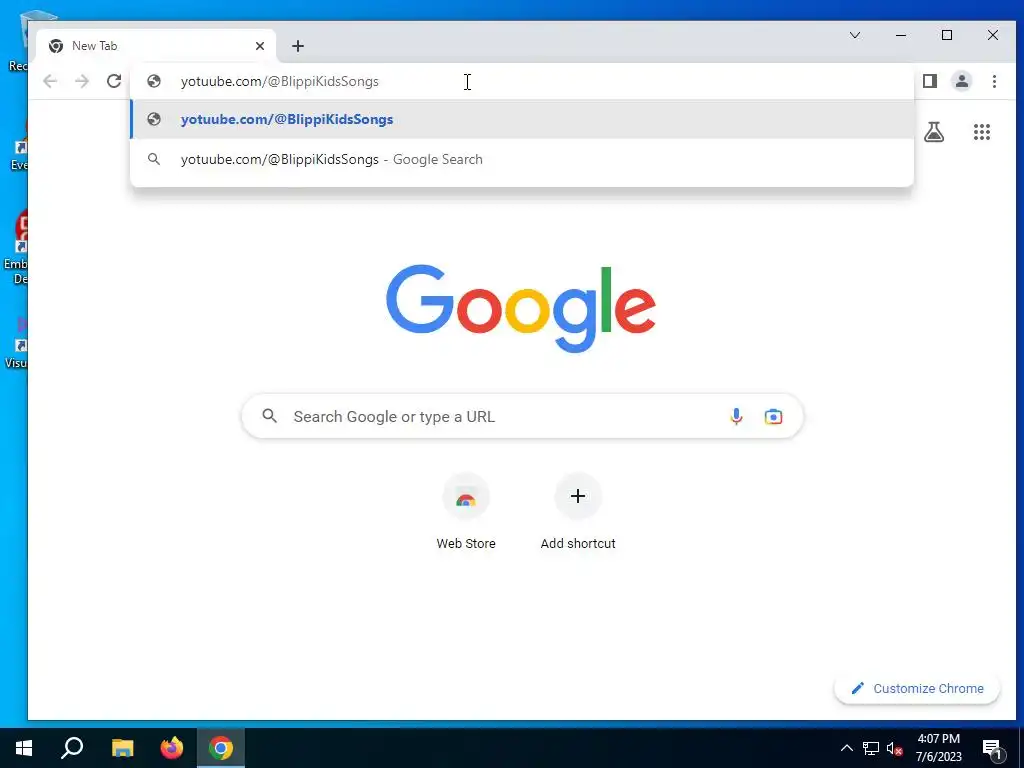Click the address bar with yotuube.com URL

click(521, 81)
